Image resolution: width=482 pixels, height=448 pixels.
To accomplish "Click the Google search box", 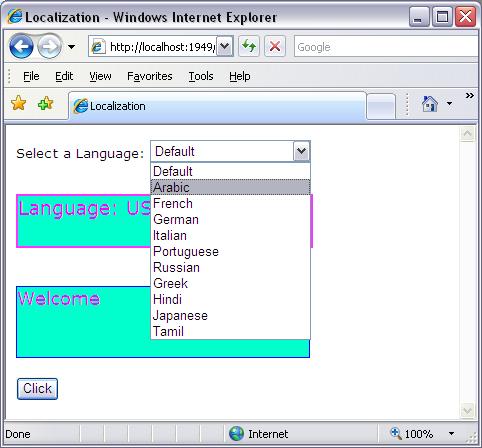I will coord(387,47).
